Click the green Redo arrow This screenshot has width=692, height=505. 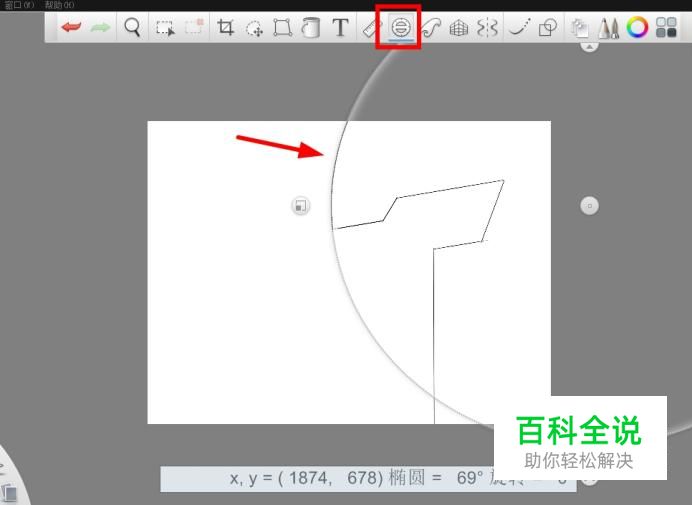click(x=100, y=27)
